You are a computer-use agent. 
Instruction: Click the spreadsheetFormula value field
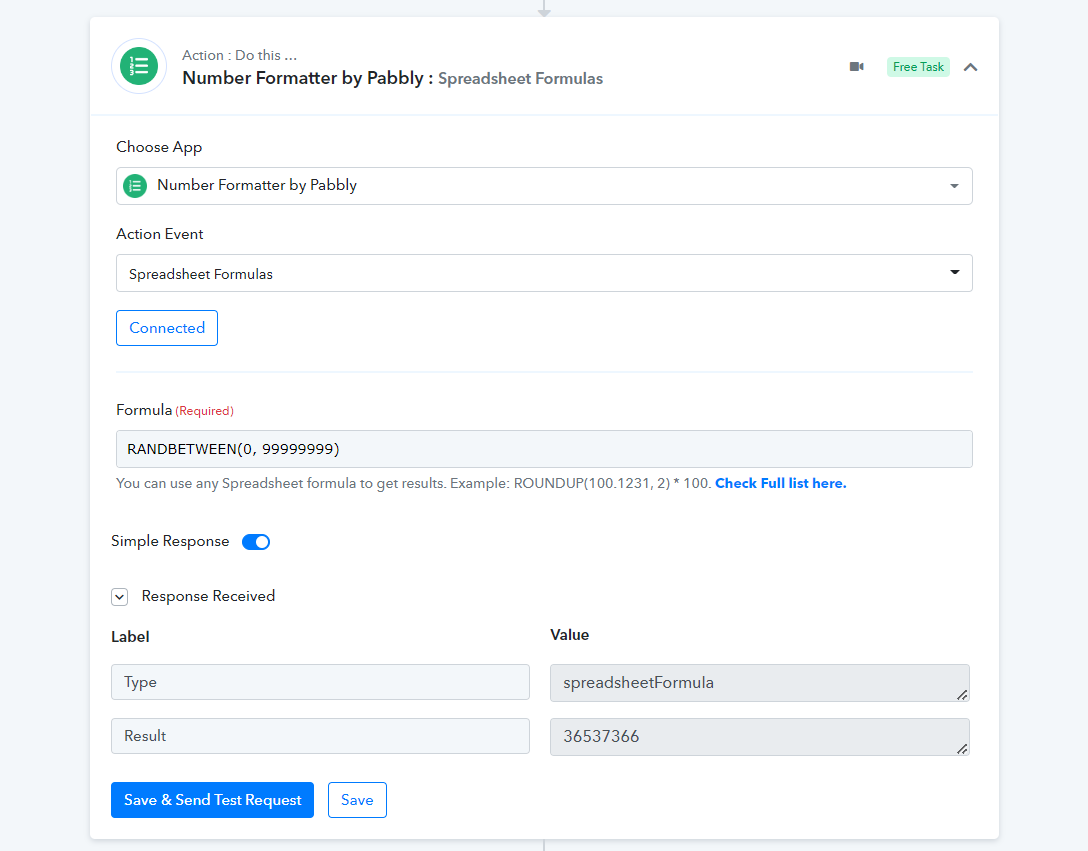click(x=760, y=683)
